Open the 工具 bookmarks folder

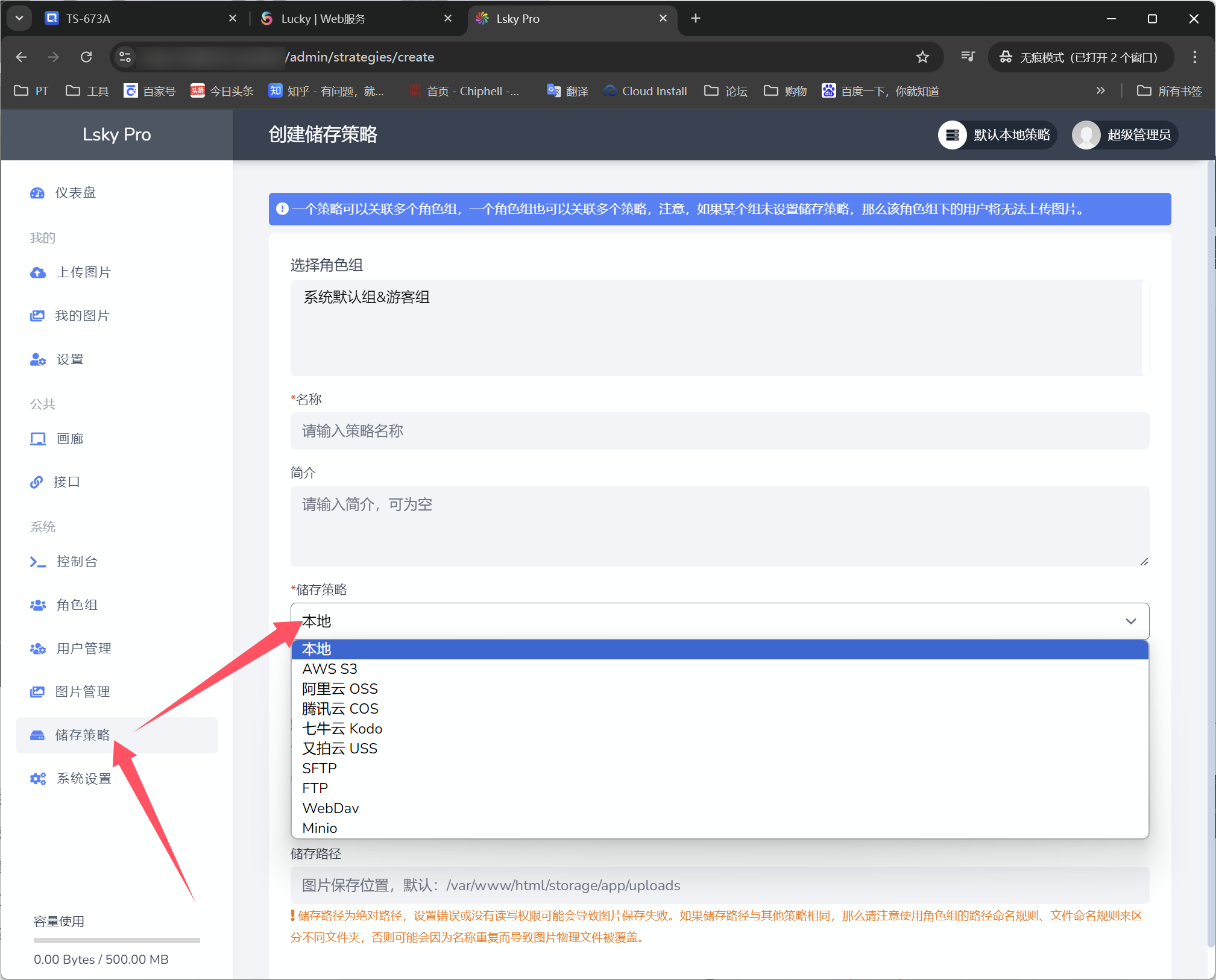click(87, 91)
